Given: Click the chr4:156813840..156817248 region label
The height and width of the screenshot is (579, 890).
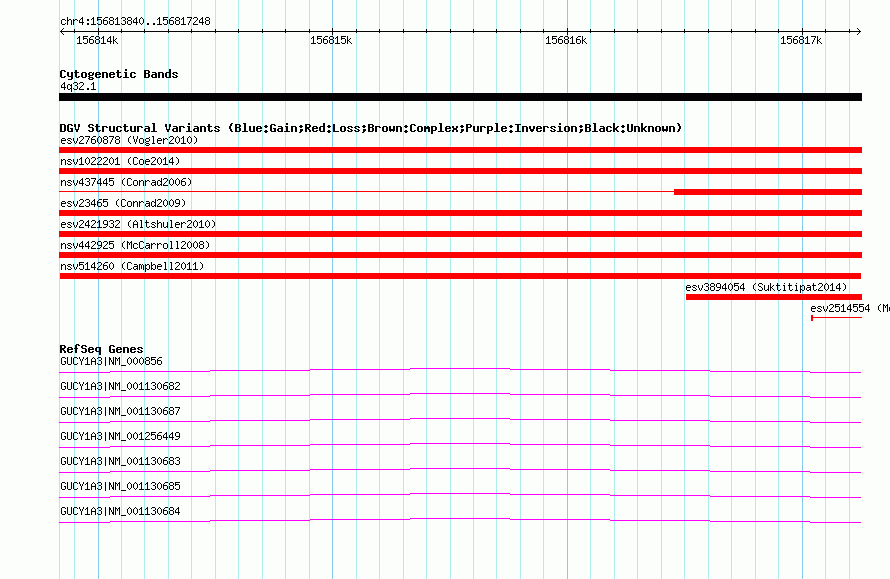Looking at the screenshot, I should coord(135,22).
